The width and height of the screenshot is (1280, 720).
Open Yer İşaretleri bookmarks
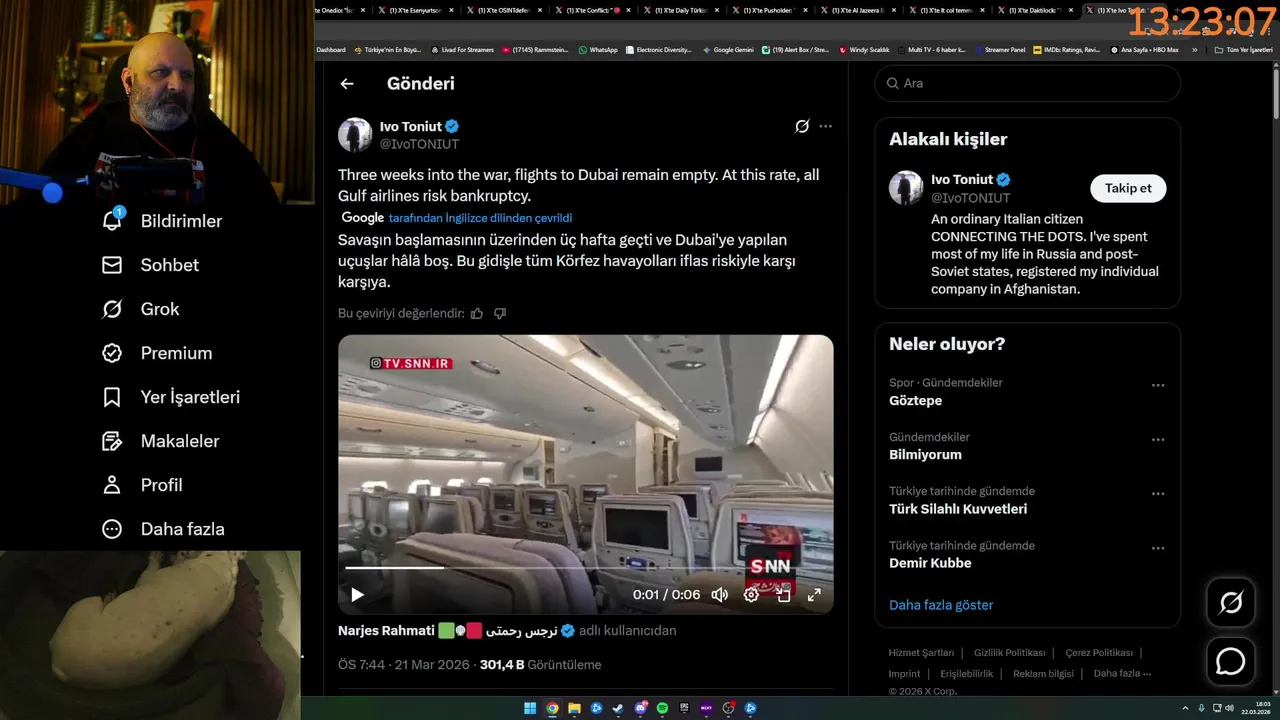tap(171, 397)
